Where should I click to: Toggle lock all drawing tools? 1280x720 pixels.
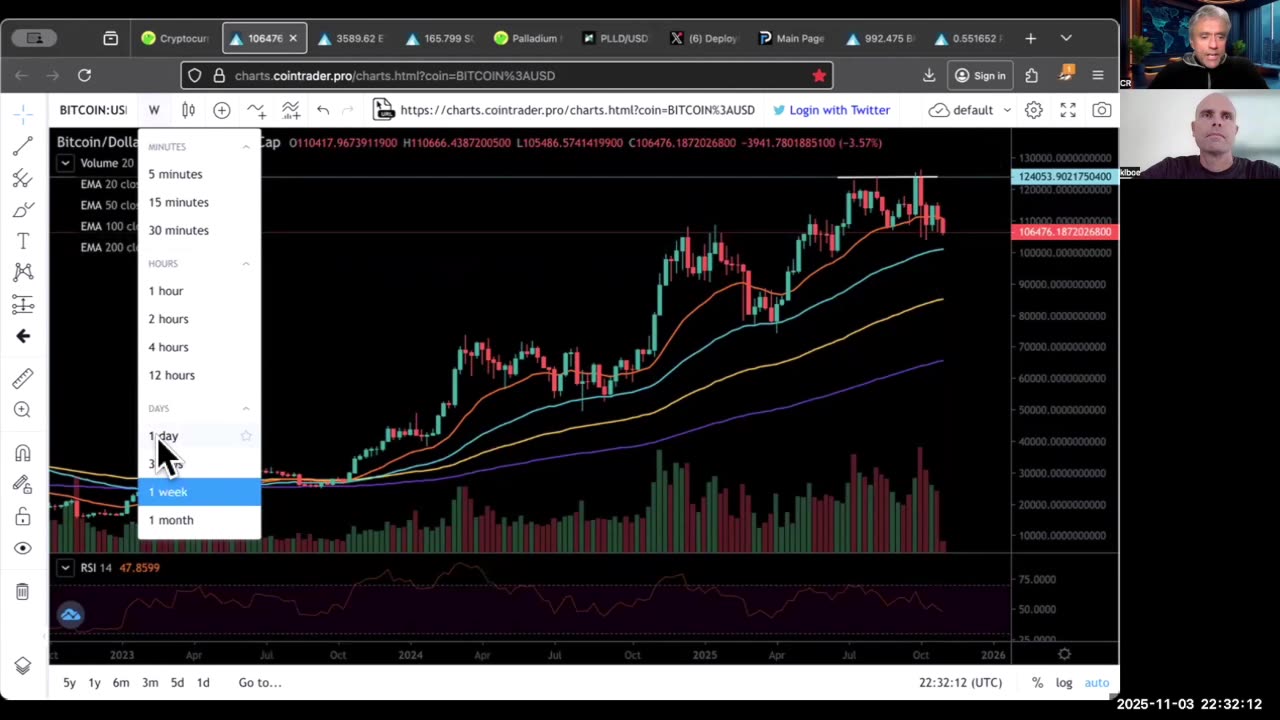[23, 516]
